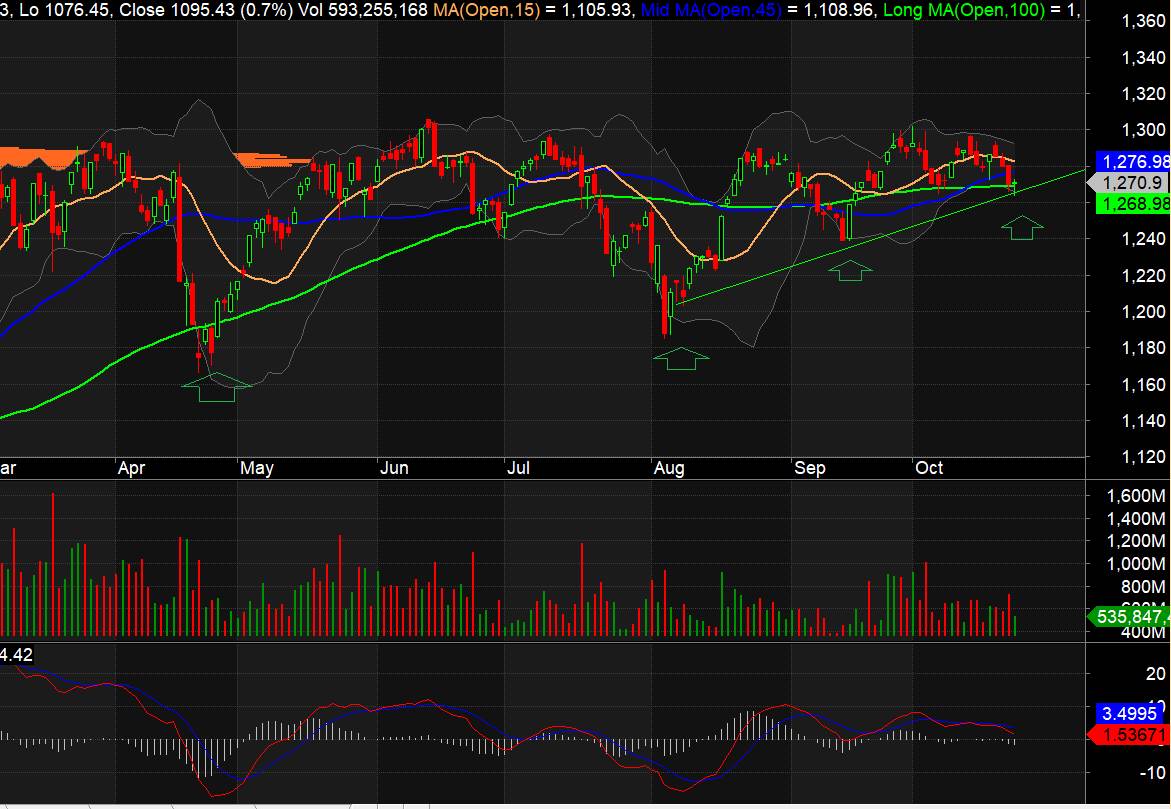Viewport: 1171px width, 809px height.
Task: Click the green 535,847 volume tag
Action: coord(1129,616)
